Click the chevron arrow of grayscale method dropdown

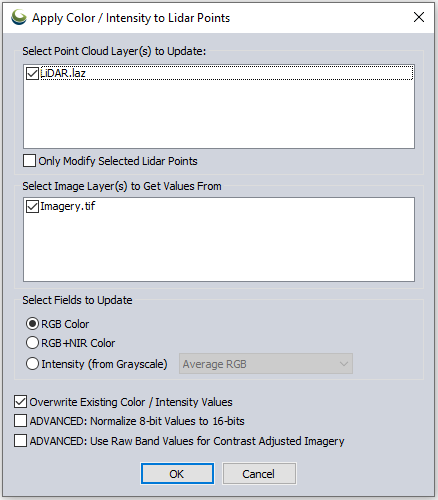[344, 364]
